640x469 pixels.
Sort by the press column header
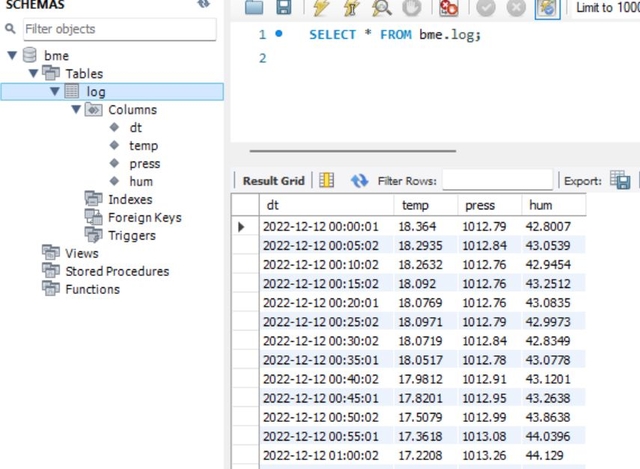click(x=489, y=205)
